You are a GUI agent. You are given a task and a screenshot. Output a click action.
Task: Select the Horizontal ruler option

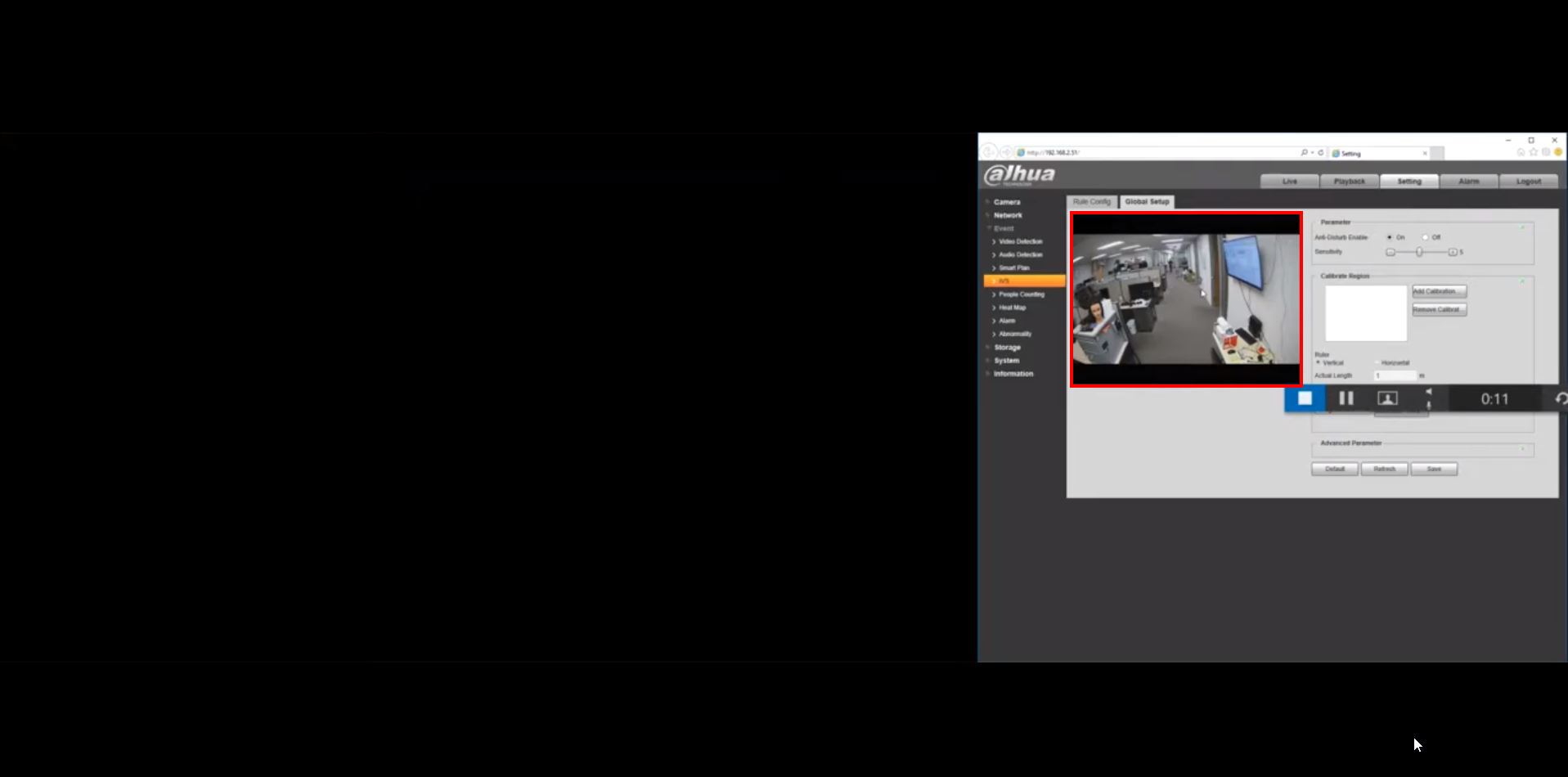[x=1377, y=362]
